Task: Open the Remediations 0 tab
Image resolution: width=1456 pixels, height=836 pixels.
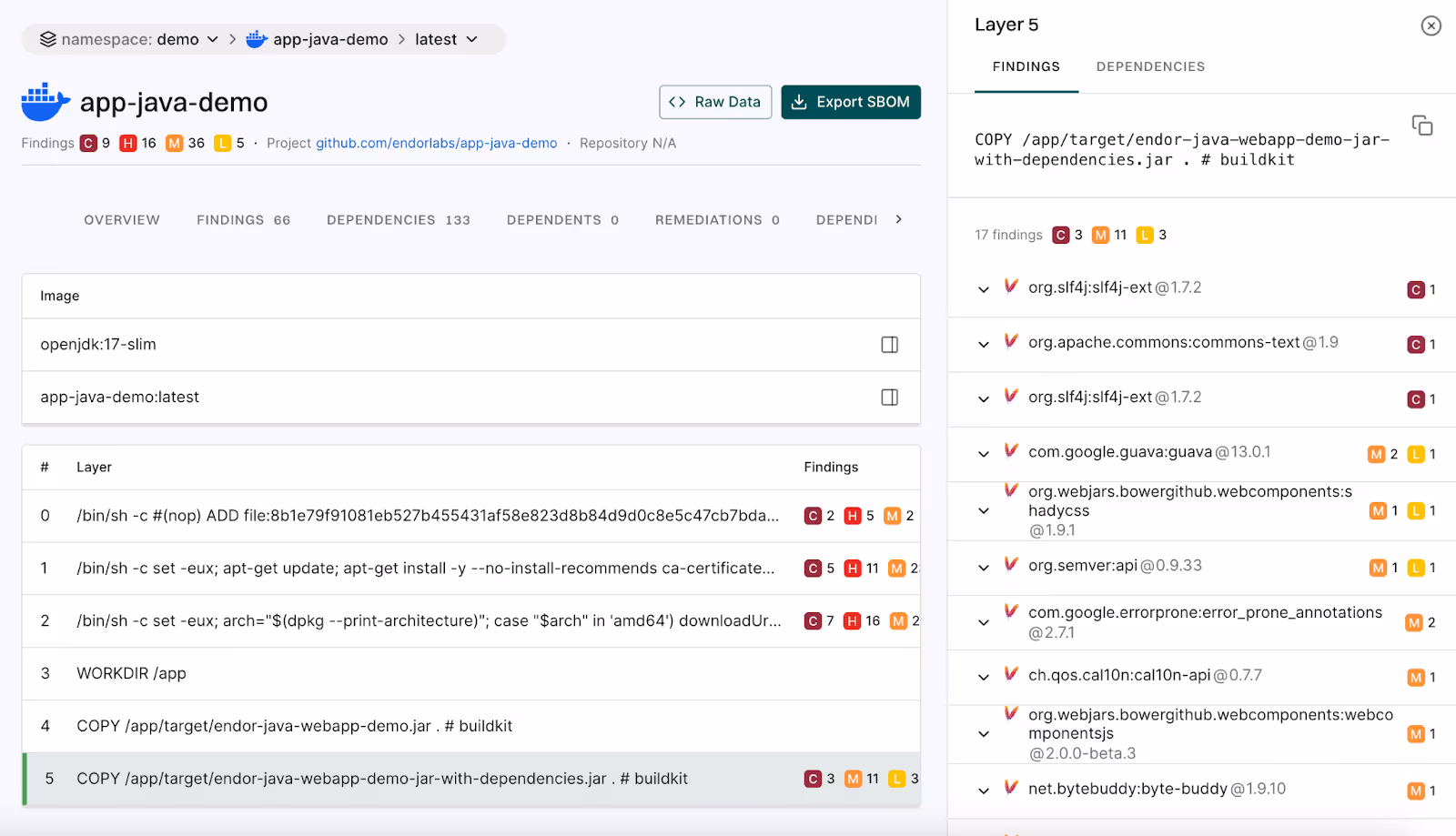Action: (x=718, y=220)
